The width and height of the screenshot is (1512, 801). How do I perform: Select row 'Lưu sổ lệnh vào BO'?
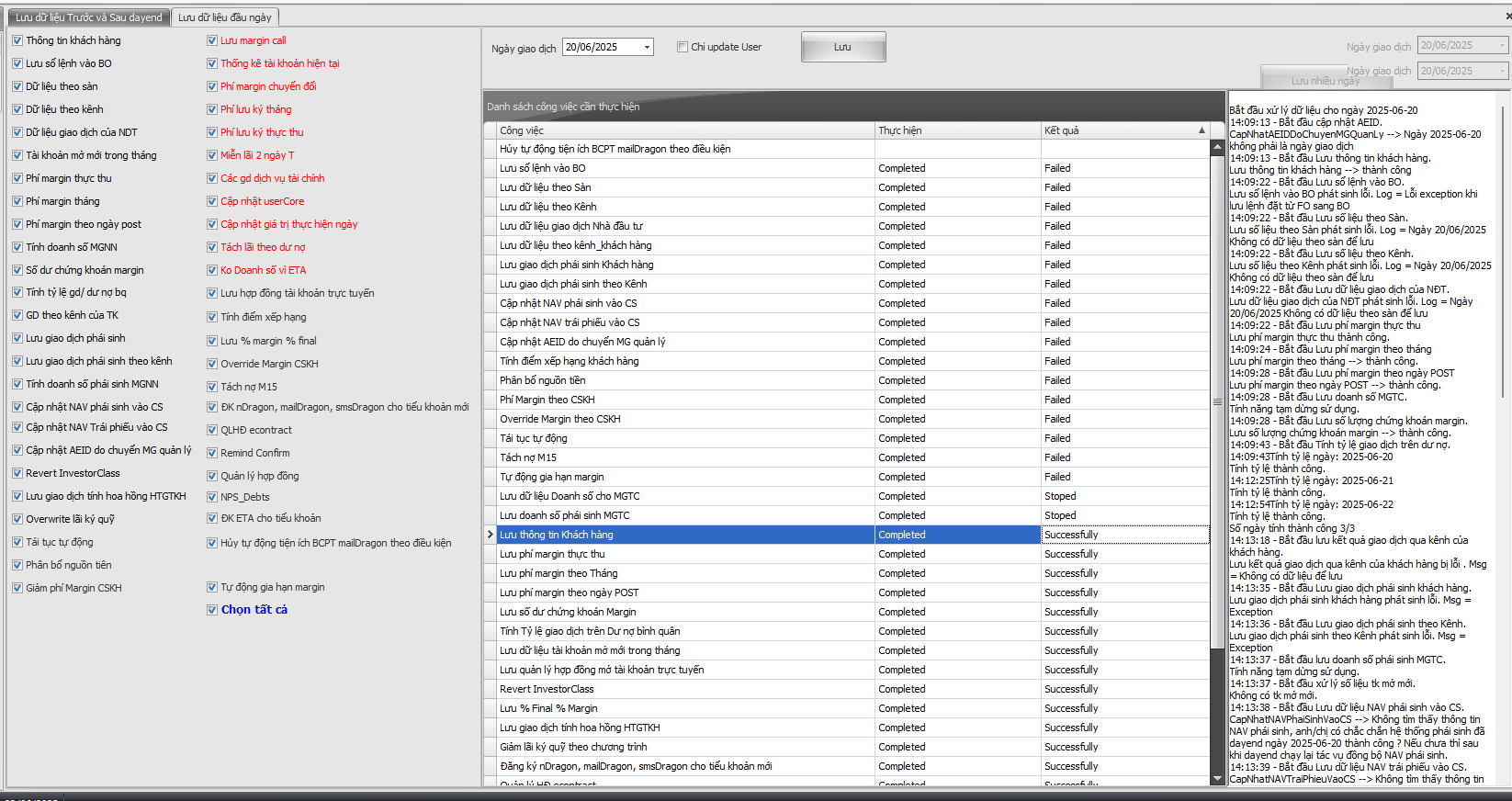(x=846, y=168)
